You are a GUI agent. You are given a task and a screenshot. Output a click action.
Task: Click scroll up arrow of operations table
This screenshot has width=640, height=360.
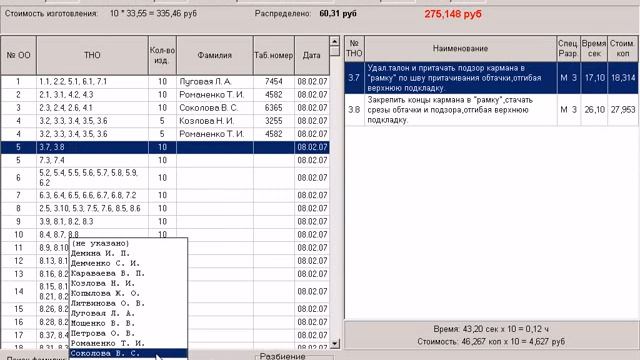click(334, 41)
